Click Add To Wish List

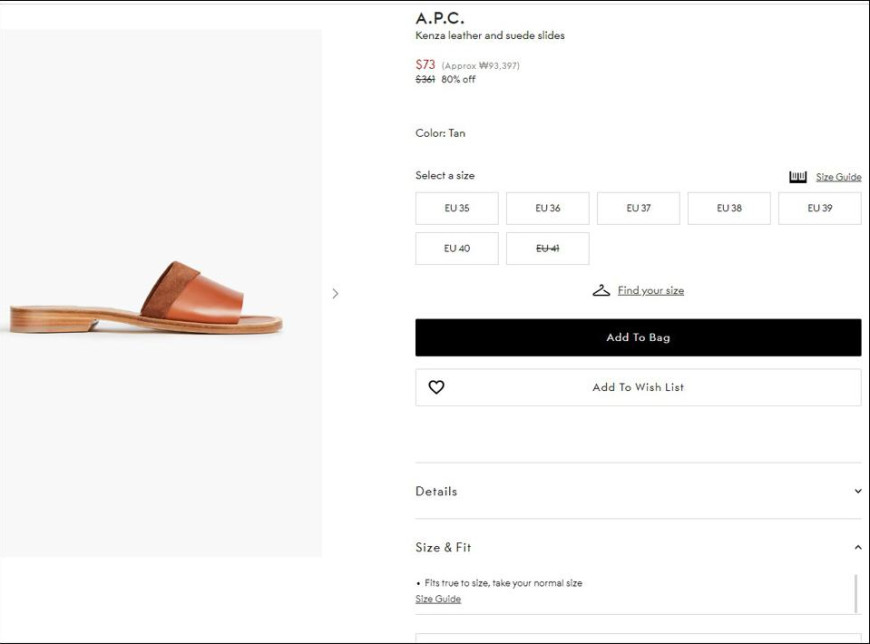pos(638,387)
